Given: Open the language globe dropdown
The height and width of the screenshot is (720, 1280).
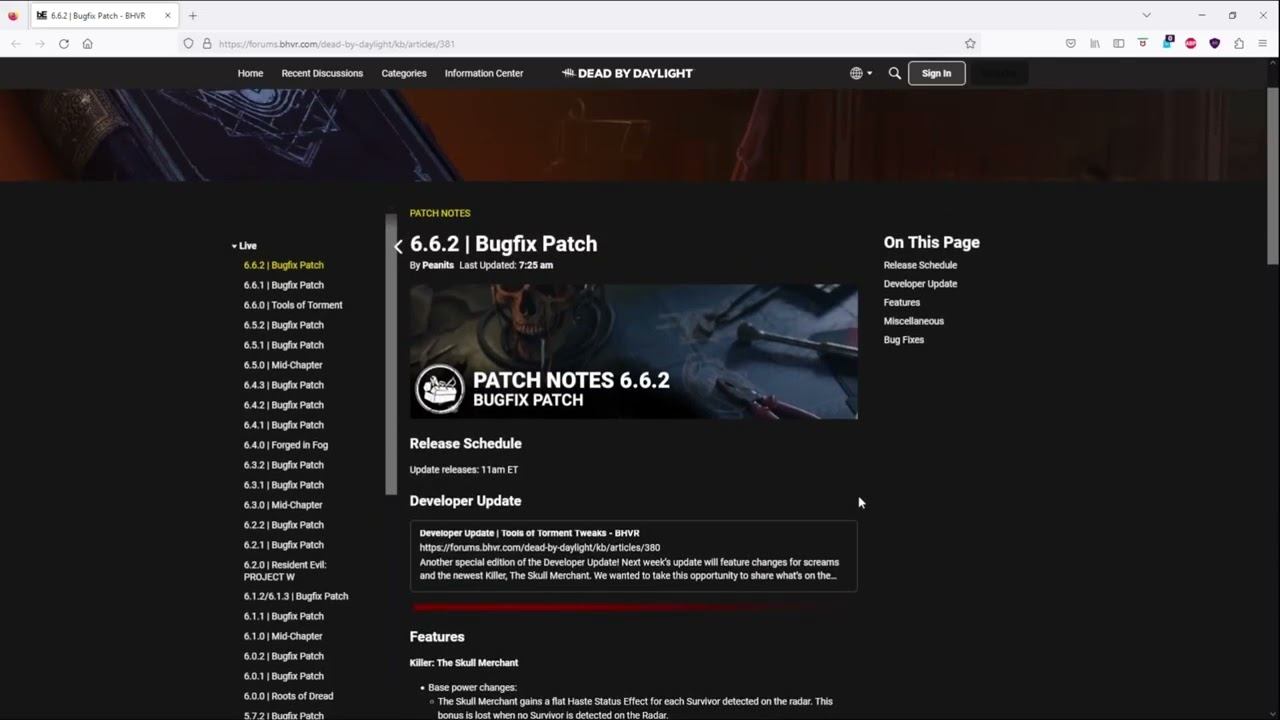Looking at the screenshot, I should coord(861,73).
